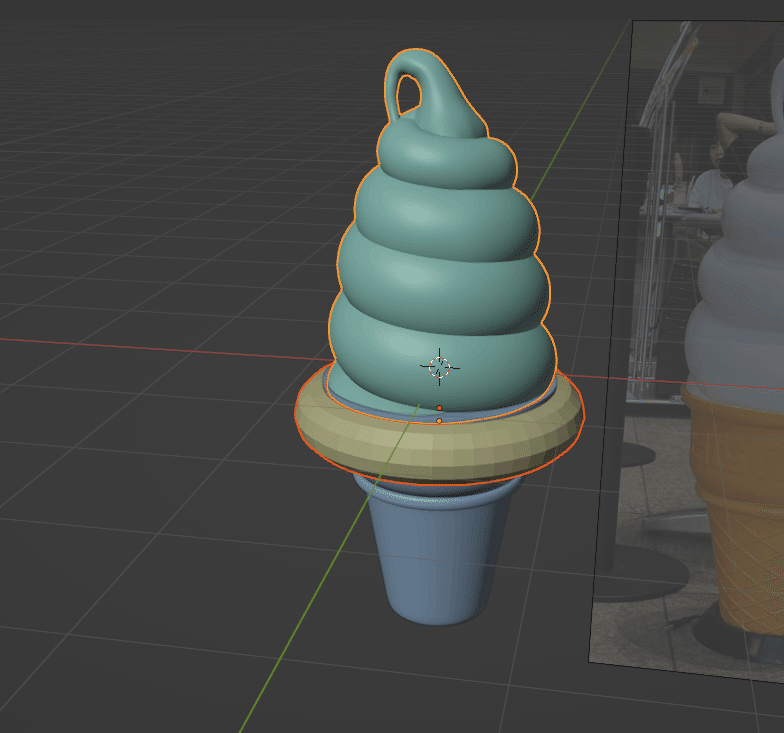The height and width of the screenshot is (733, 784).
Task: Select the yellow torus ring object
Action: [439, 450]
